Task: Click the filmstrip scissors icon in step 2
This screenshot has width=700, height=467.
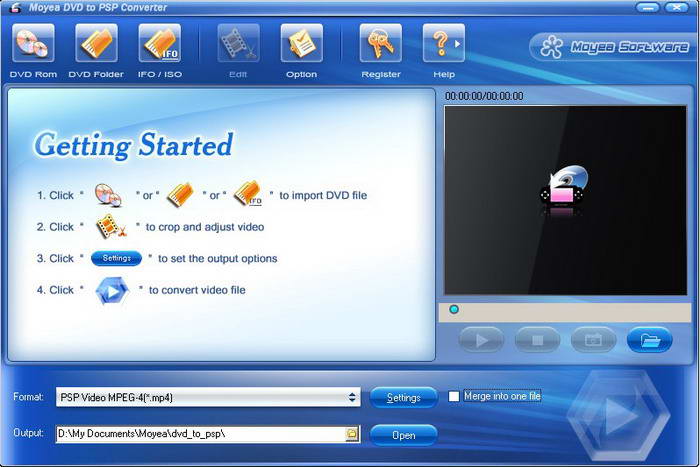Action: [111, 226]
